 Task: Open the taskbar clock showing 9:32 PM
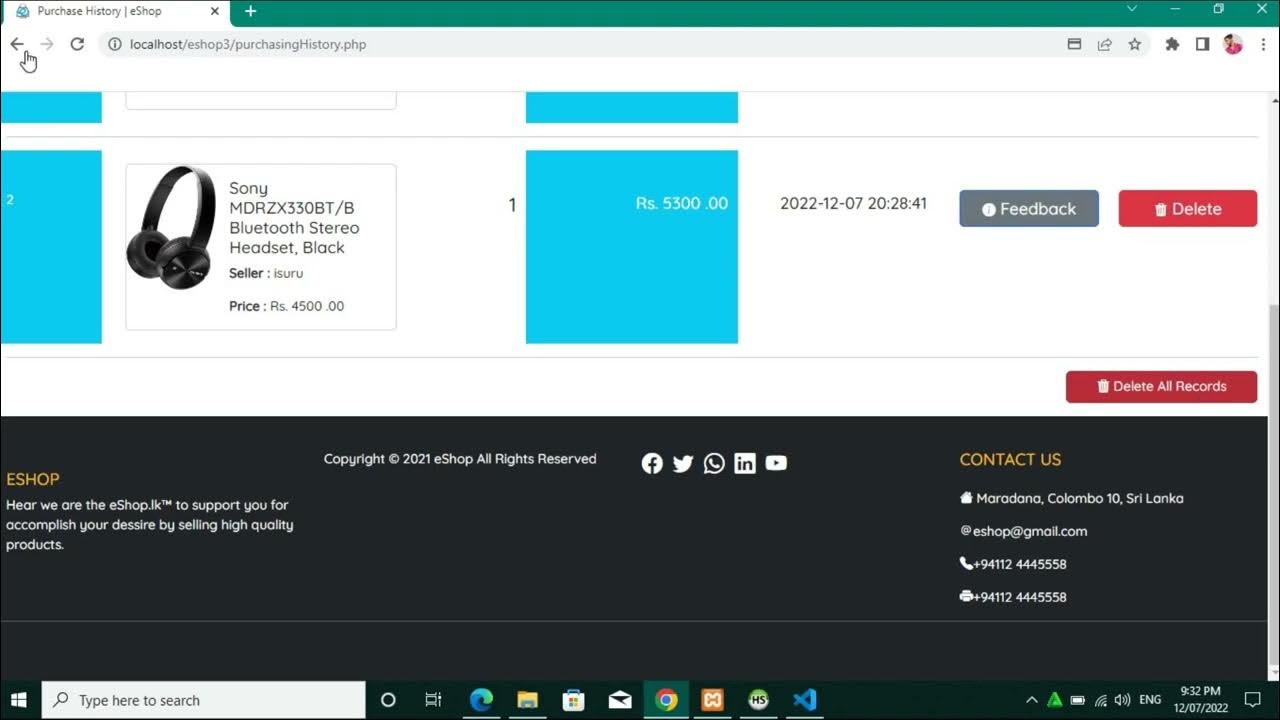pyautogui.click(x=1200, y=700)
